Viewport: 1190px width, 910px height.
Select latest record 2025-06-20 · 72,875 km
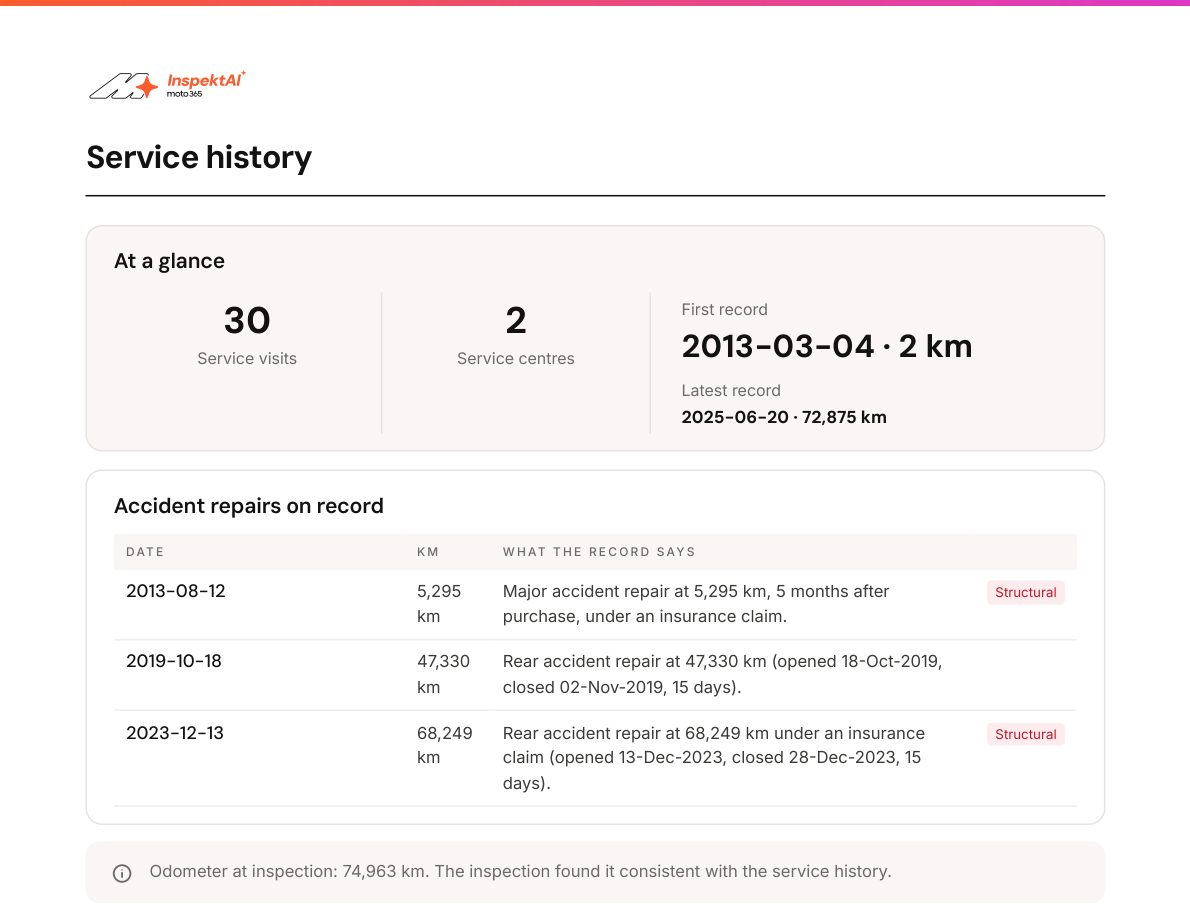tap(784, 417)
